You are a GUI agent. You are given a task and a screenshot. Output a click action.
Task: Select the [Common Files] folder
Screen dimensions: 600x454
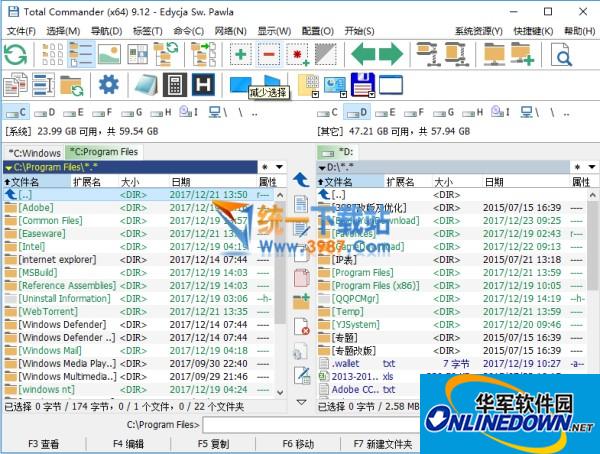click(x=51, y=220)
